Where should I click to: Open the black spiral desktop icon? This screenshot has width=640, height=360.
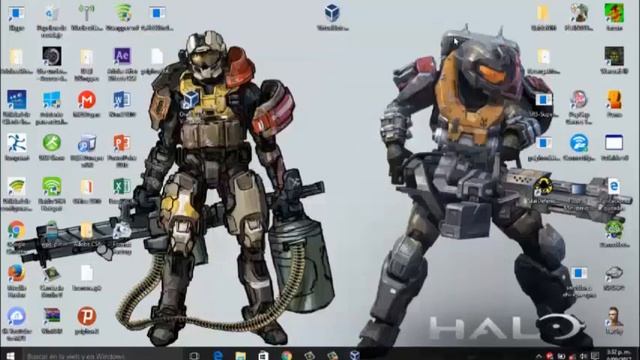[x=51, y=56]
